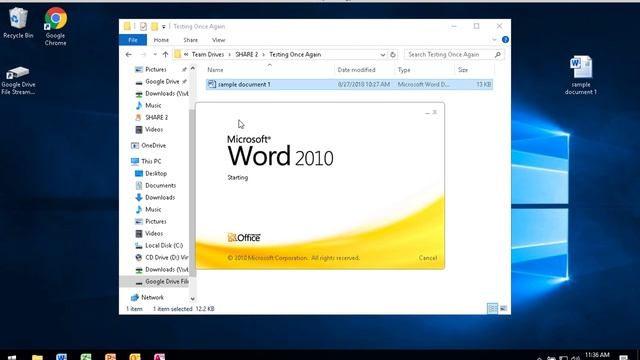This screenshot has width=640, height=360.
Task: Expand the ribbon with the chevron
Action: coord(494,40)
